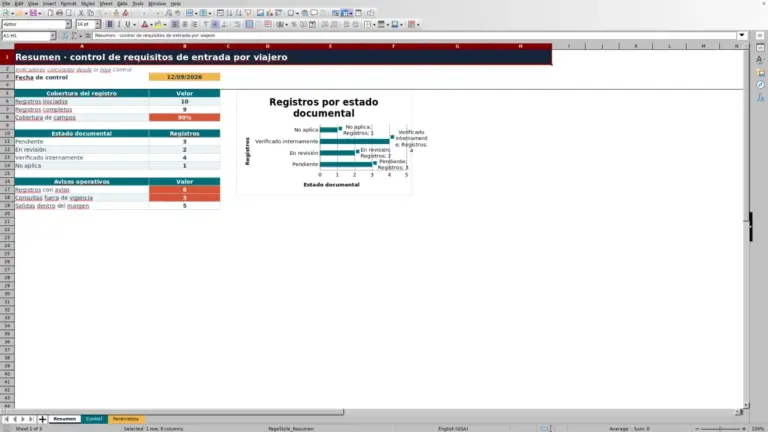Open the sidebar Gallery panel icon

pos(760,72)
